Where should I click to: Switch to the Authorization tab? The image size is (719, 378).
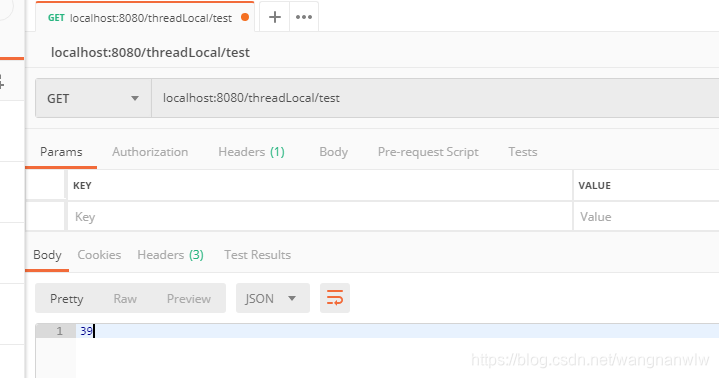click(x=150, y=152)
